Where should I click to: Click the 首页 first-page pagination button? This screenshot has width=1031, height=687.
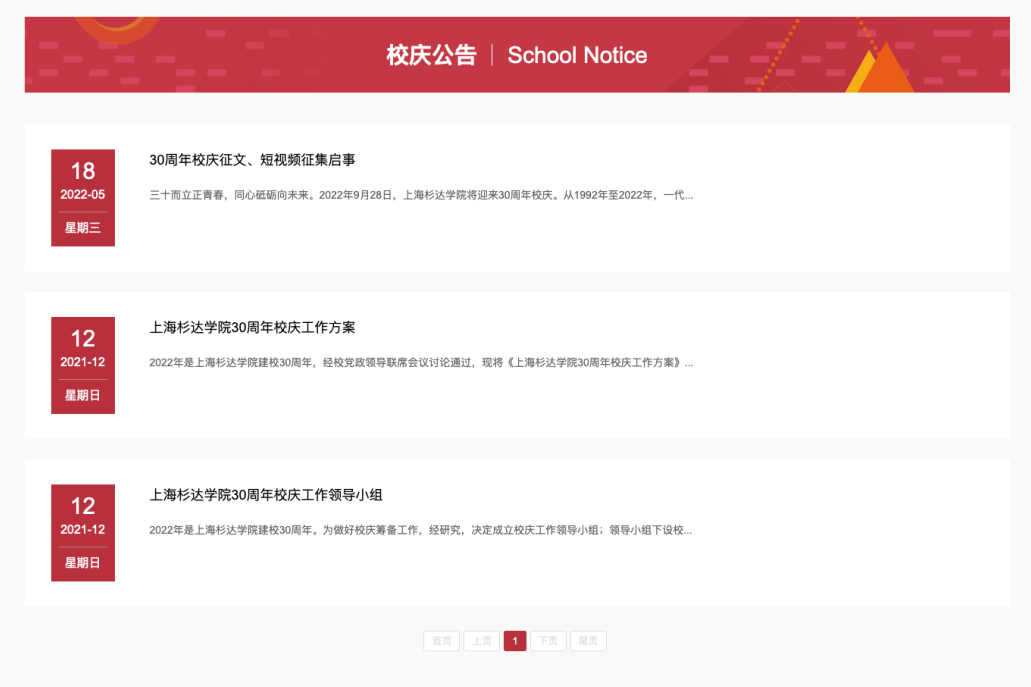[x=441, y=641]
